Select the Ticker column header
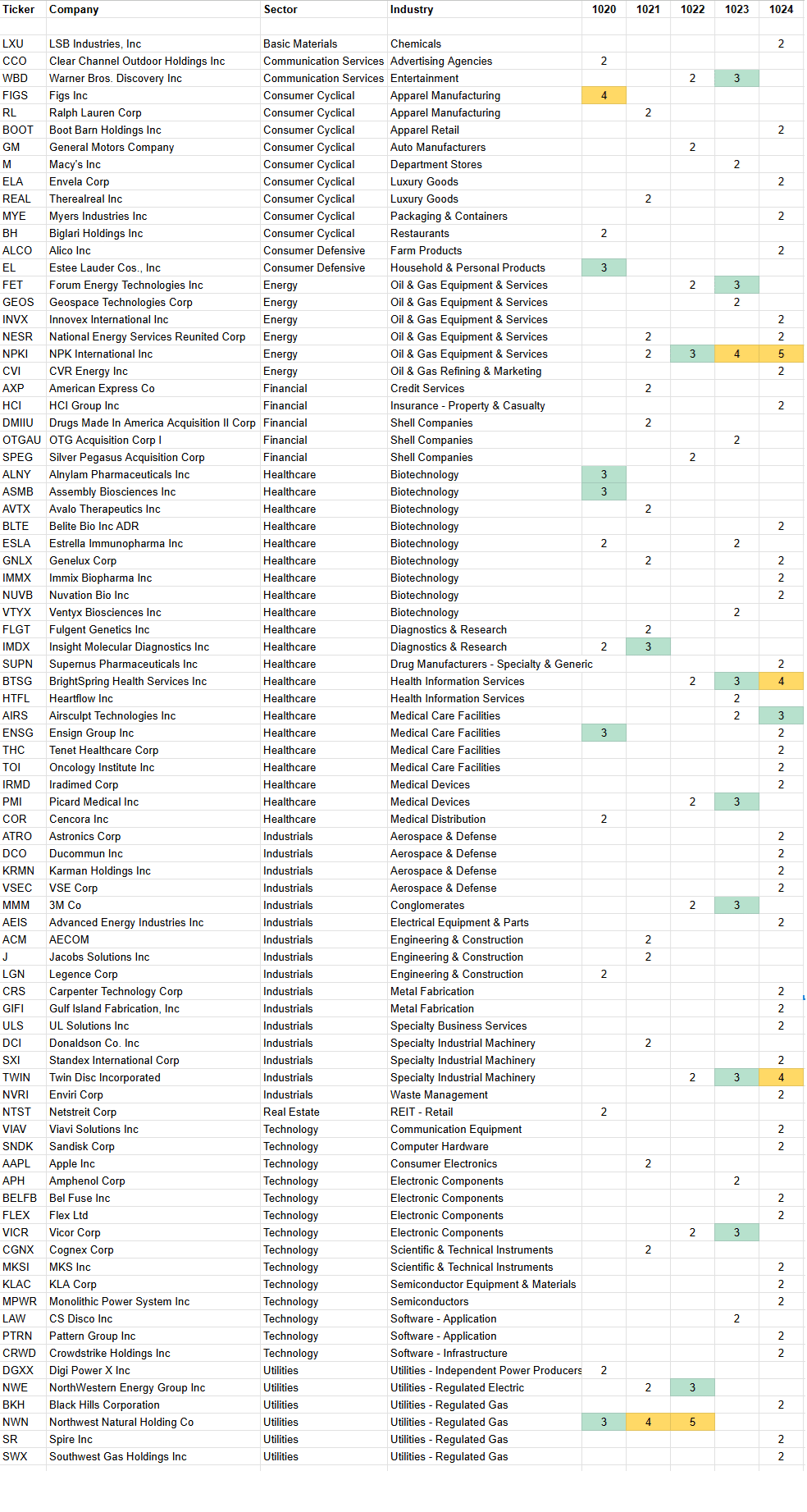This screenshot has width=807, height=1512. point(23,9)
